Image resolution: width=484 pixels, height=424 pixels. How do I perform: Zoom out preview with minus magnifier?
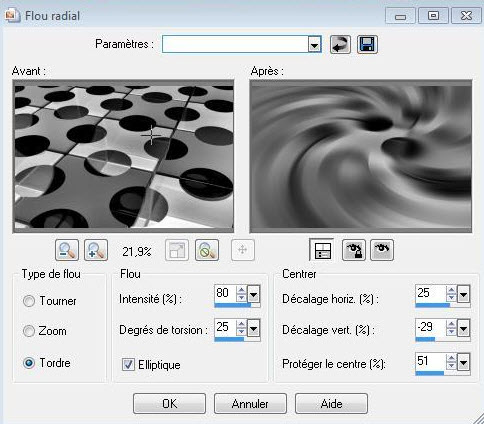point(67,250)
